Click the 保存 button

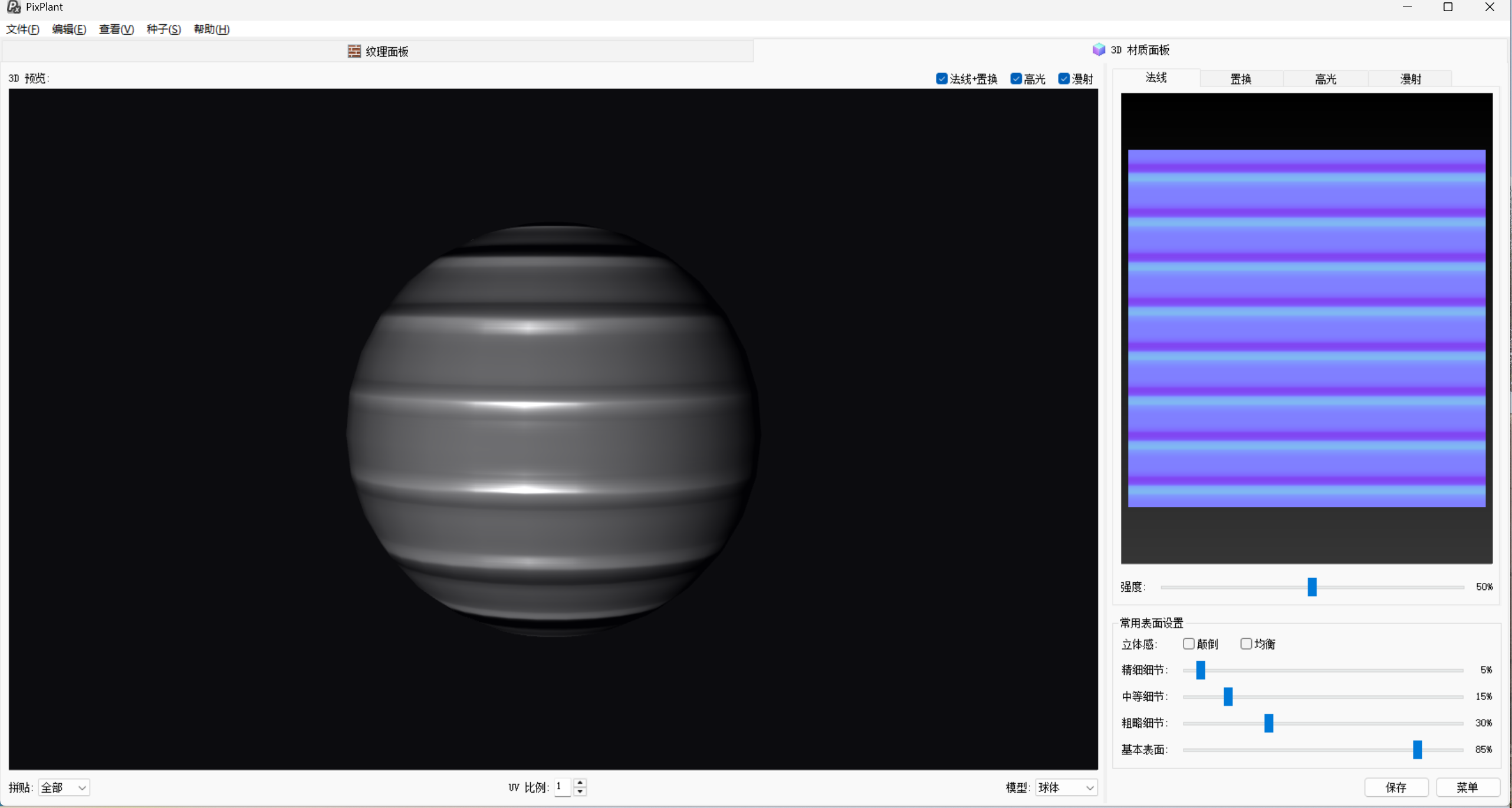click(x=1396, y=787)
